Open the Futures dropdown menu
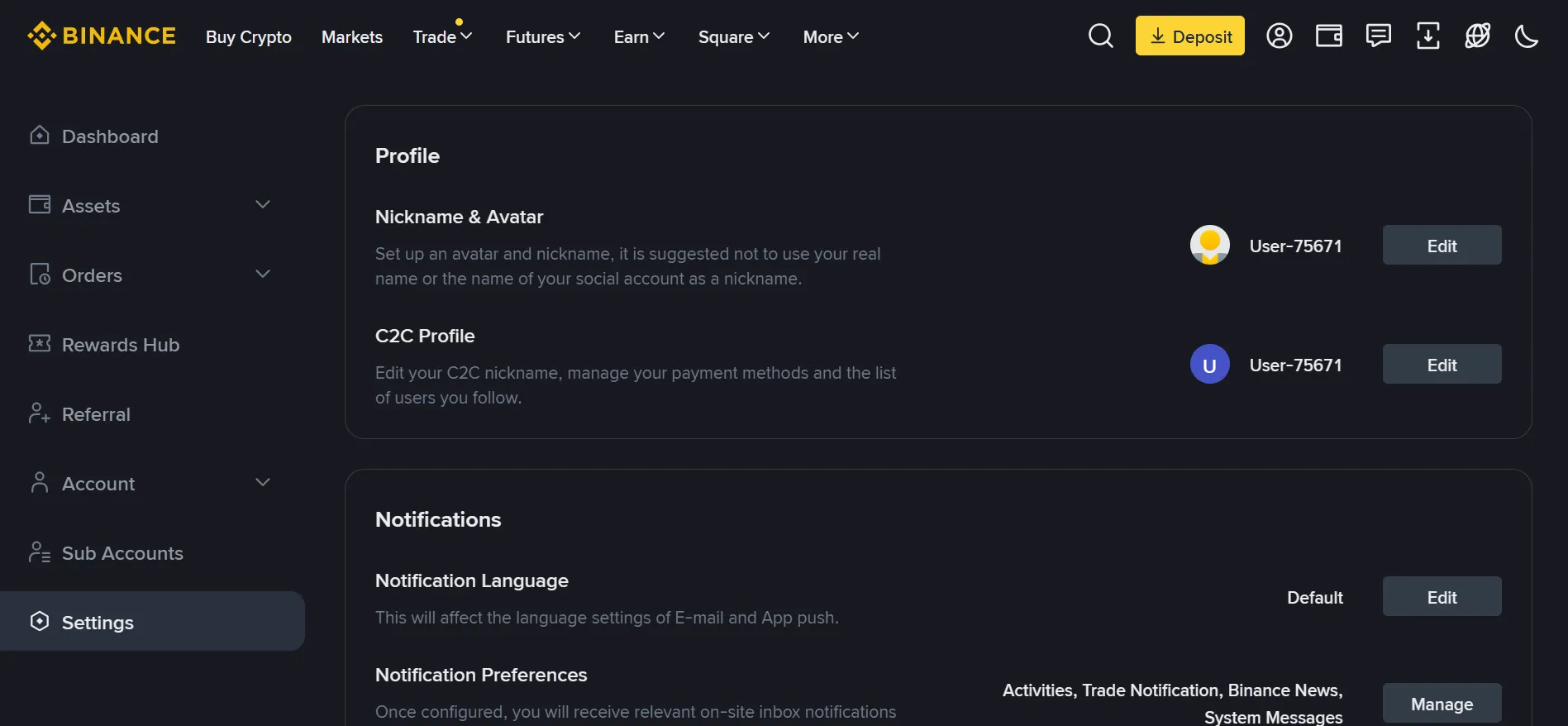This screenshot has width=1568, height=726. 541,36
